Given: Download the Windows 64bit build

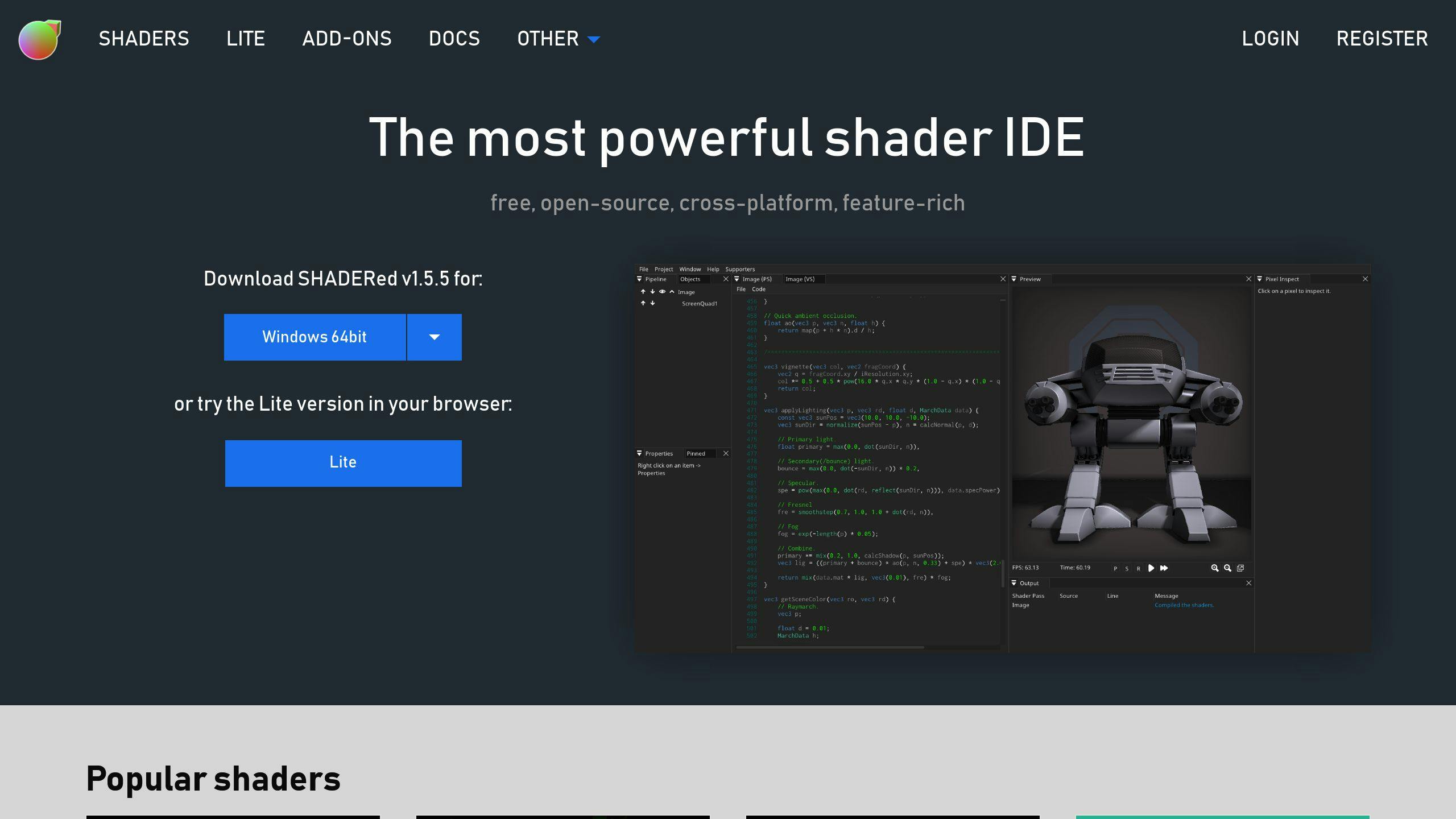Looking at the screenshot, I should pyautogui.click(x=315, y=337).
